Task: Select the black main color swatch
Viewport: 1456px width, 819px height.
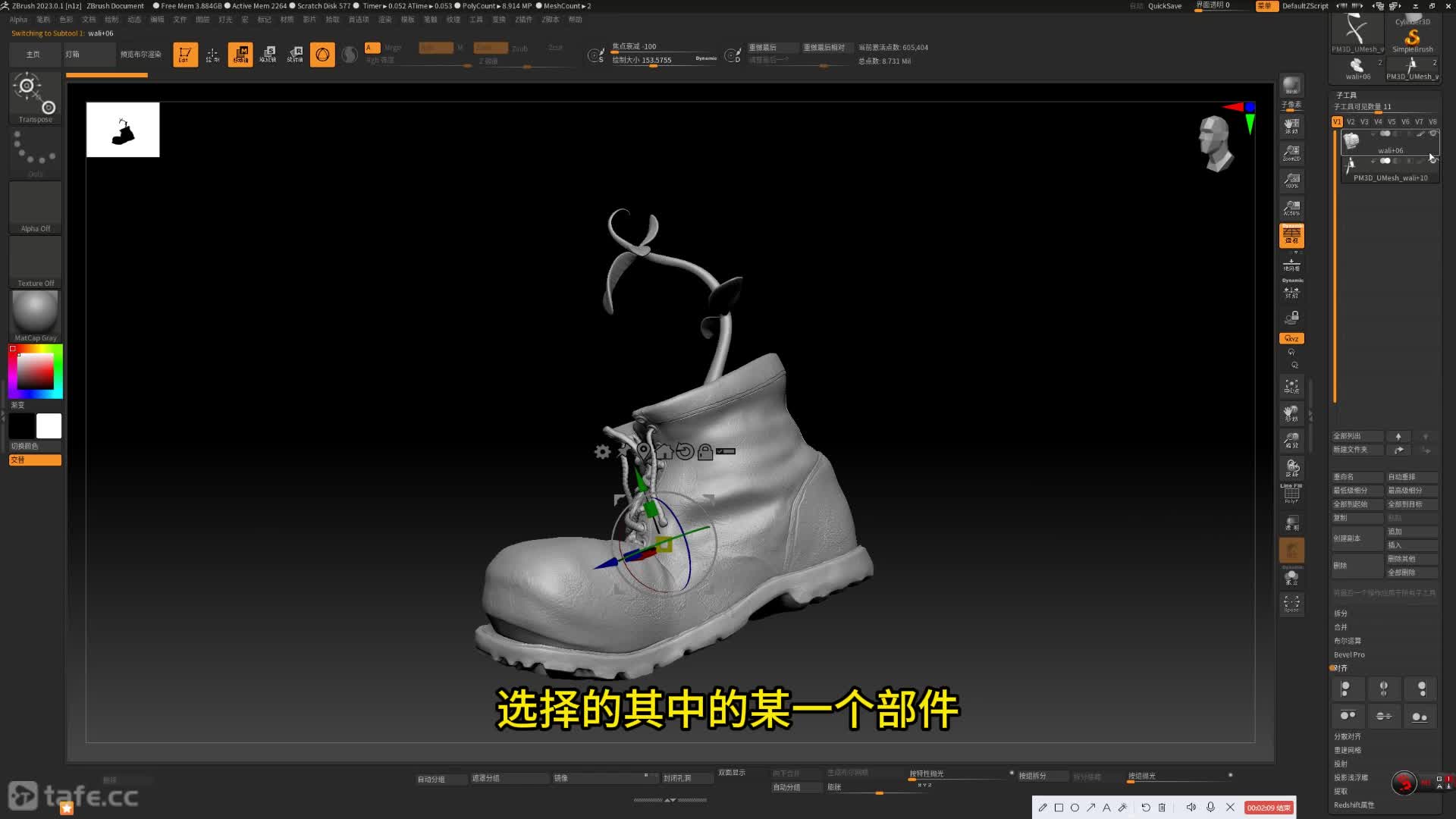Action: [x=22, y=426]
